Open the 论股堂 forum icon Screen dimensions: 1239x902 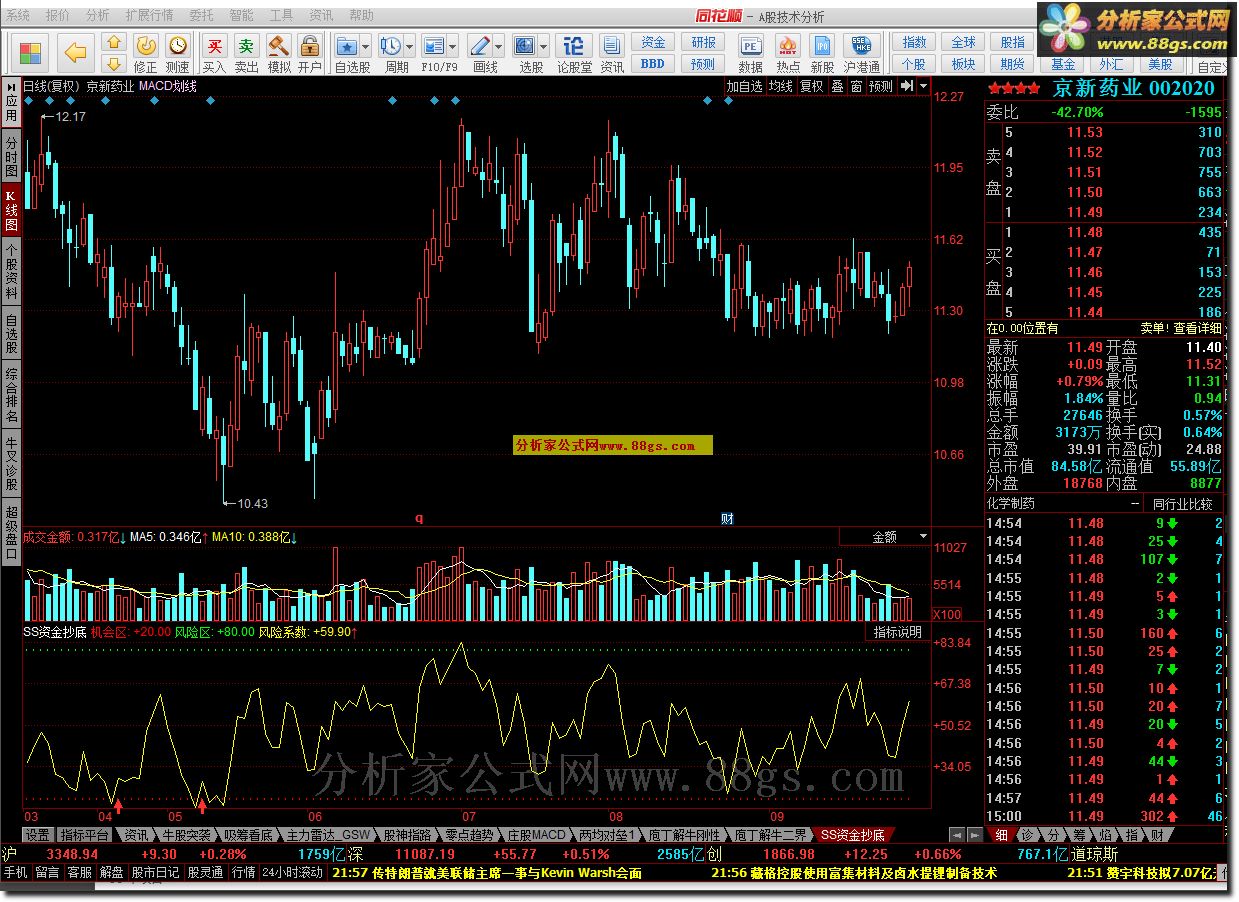pos(574,53)
